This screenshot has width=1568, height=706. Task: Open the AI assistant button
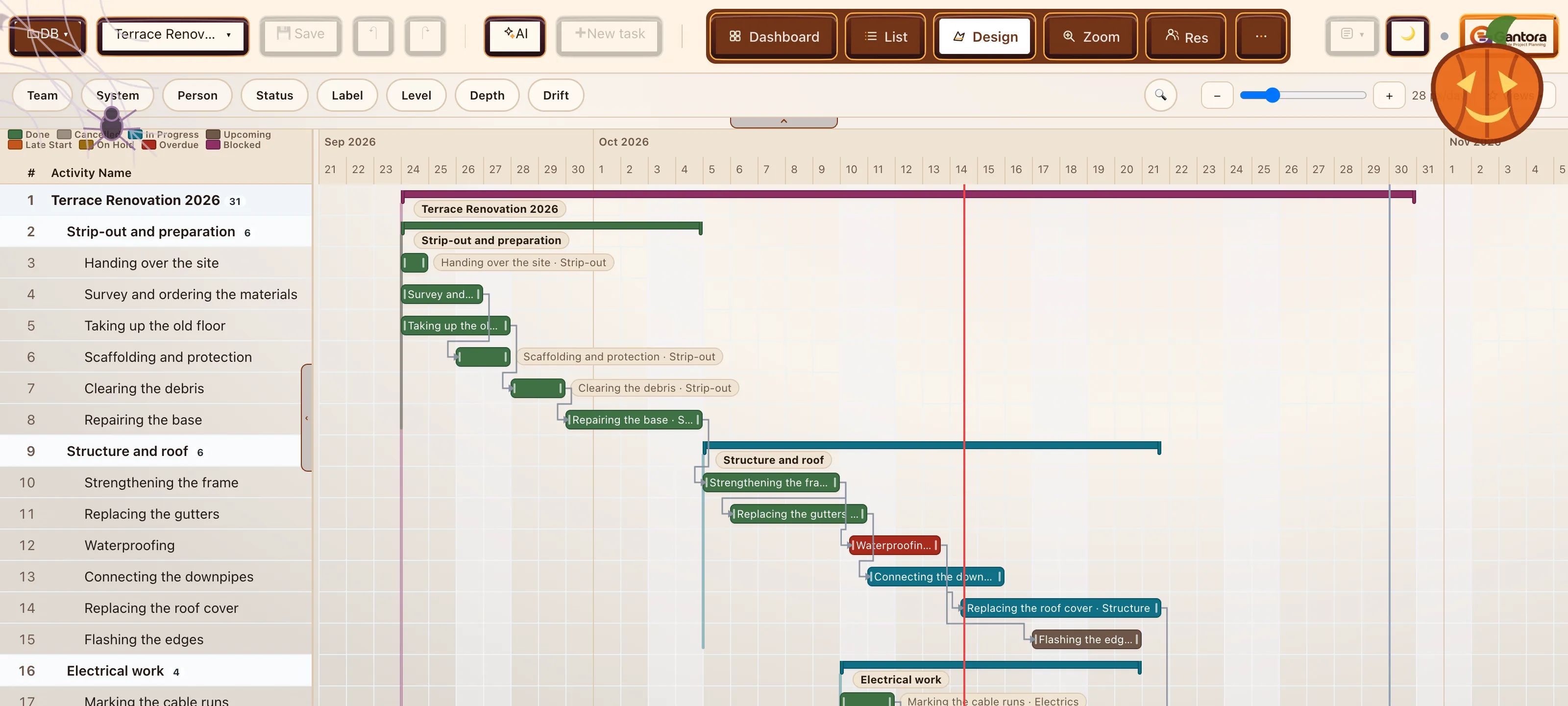click(515, 35)
